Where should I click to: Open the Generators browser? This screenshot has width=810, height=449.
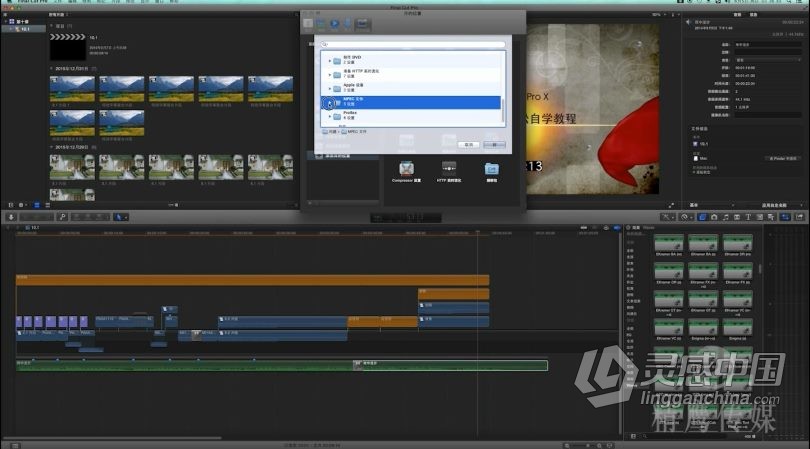click(x=759, y=217)
